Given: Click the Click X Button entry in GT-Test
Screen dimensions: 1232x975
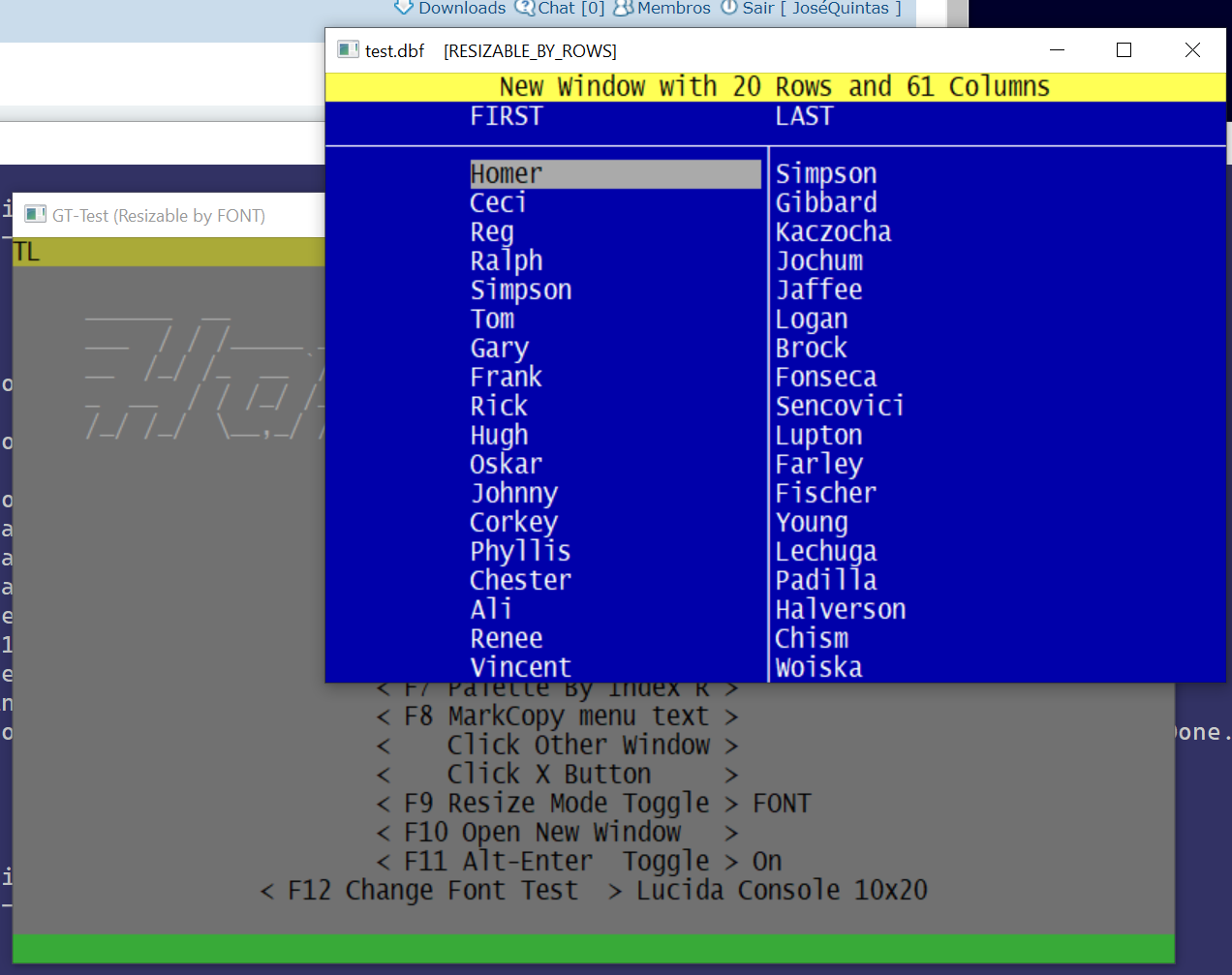Looking at the screenshot, I should [557, 775].
